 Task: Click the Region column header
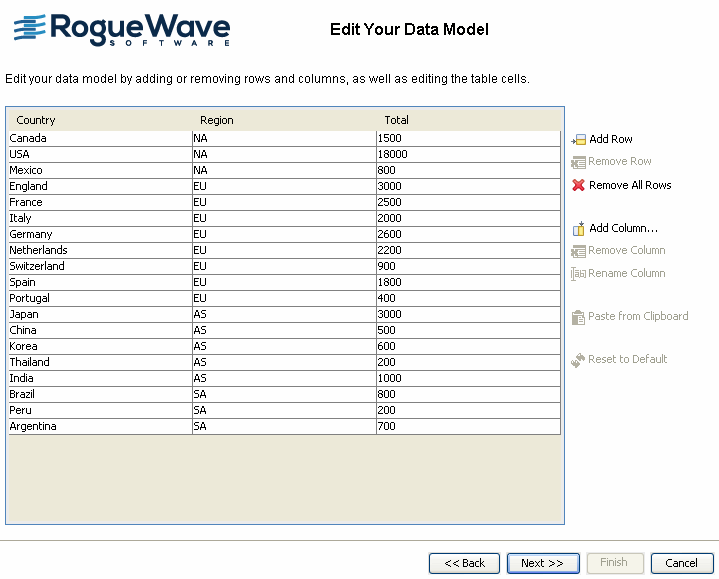pos(216,120)
